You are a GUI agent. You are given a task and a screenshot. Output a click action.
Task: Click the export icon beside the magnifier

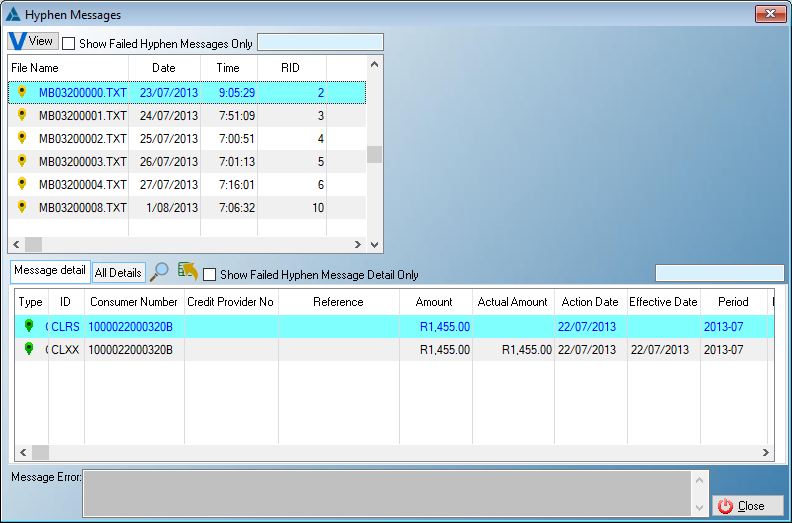coord(186,271)
